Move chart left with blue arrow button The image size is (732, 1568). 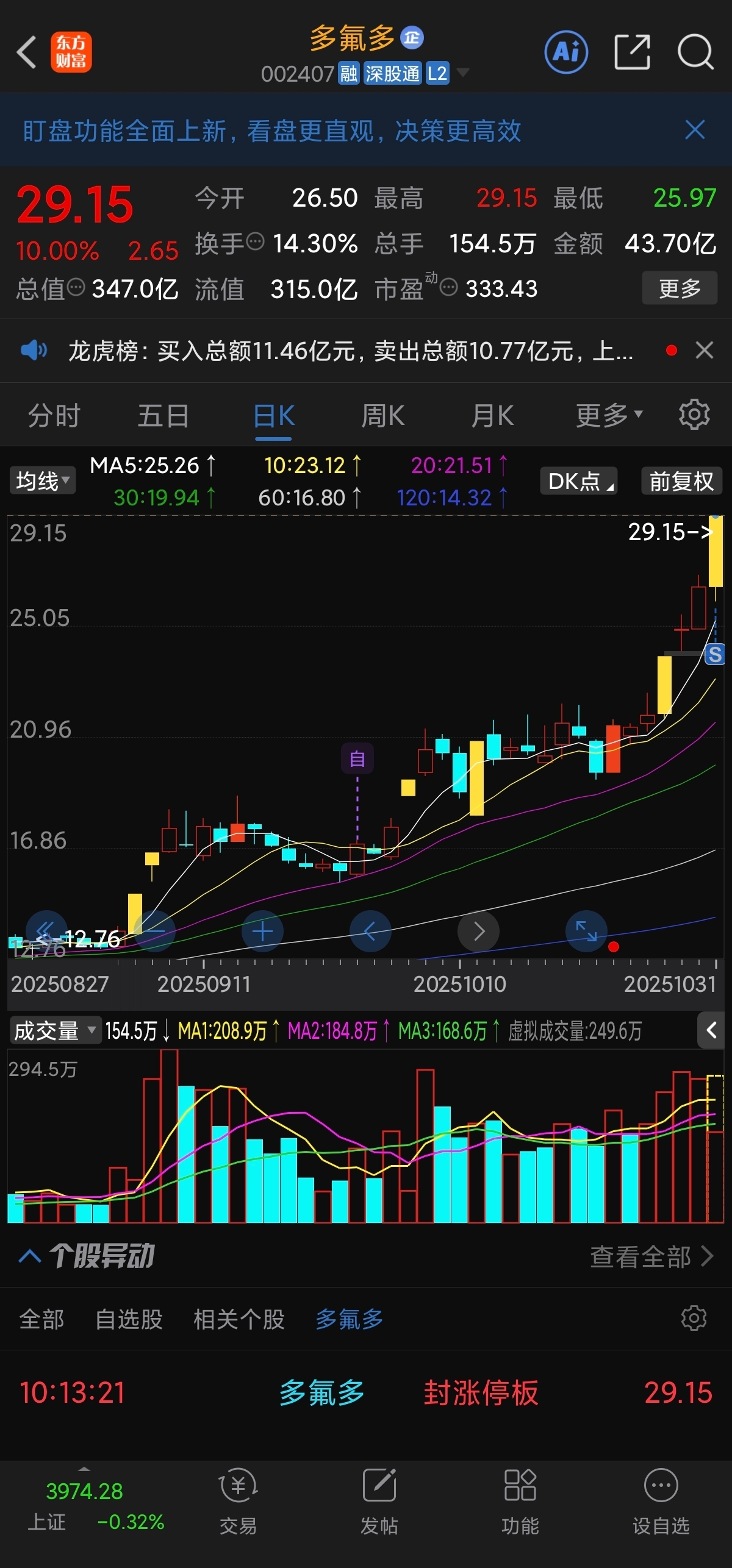(370, 932)
